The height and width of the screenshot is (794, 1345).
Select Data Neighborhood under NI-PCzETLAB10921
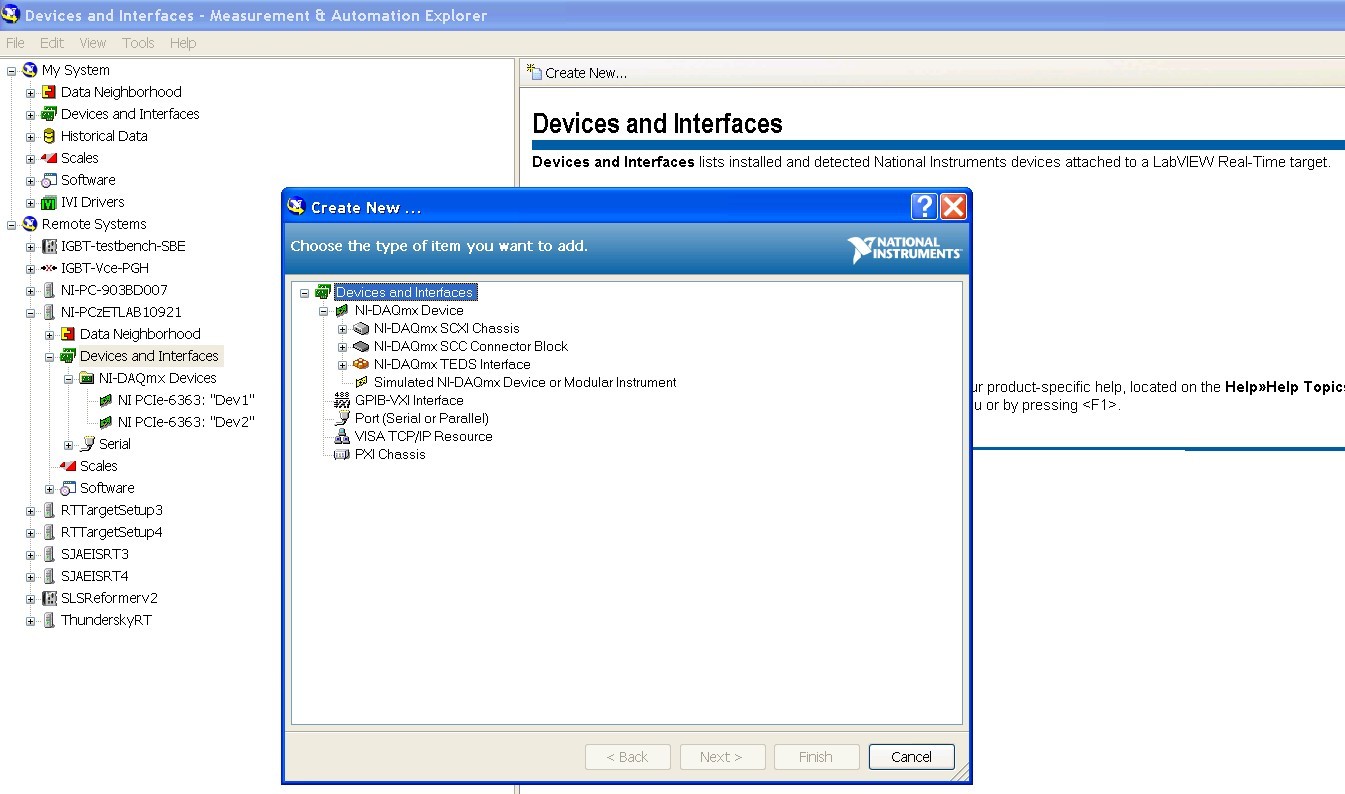(140, 334)
